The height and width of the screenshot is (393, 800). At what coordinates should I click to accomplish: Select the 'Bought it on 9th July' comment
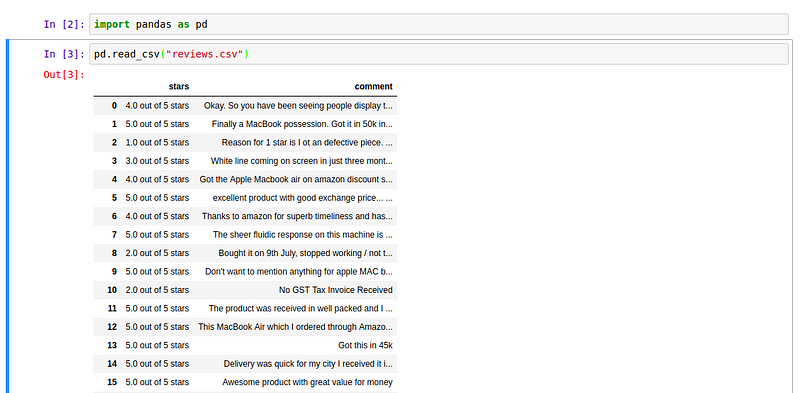(x=306, y=253)
